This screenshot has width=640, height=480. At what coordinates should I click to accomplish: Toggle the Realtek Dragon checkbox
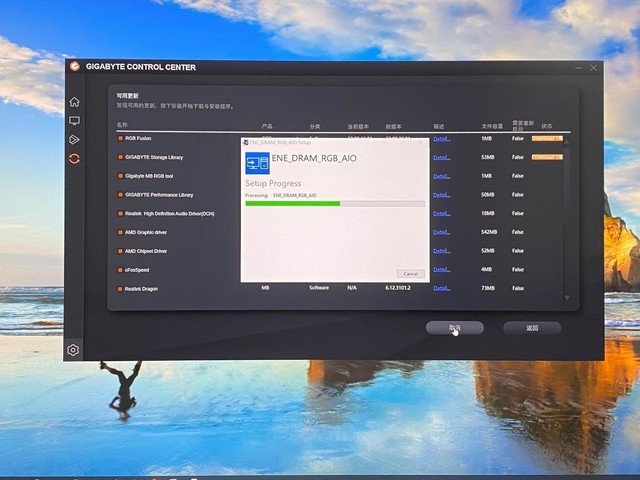tap(120, 289)
